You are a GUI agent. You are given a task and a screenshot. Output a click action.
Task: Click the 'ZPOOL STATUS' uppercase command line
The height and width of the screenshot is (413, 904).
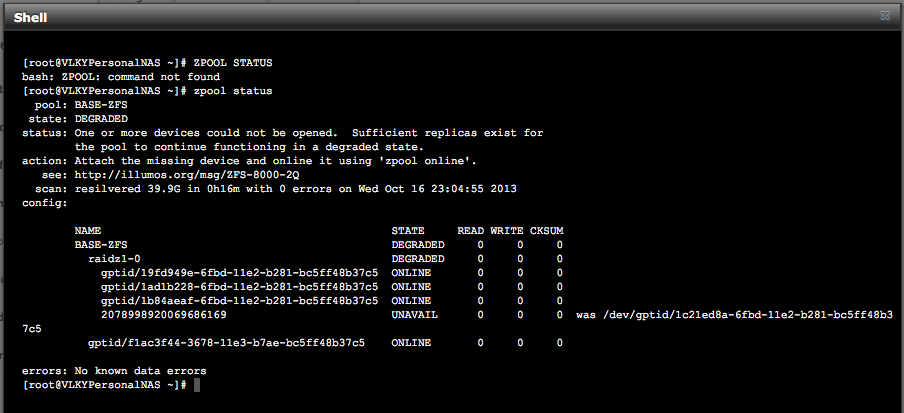(147, 63)
